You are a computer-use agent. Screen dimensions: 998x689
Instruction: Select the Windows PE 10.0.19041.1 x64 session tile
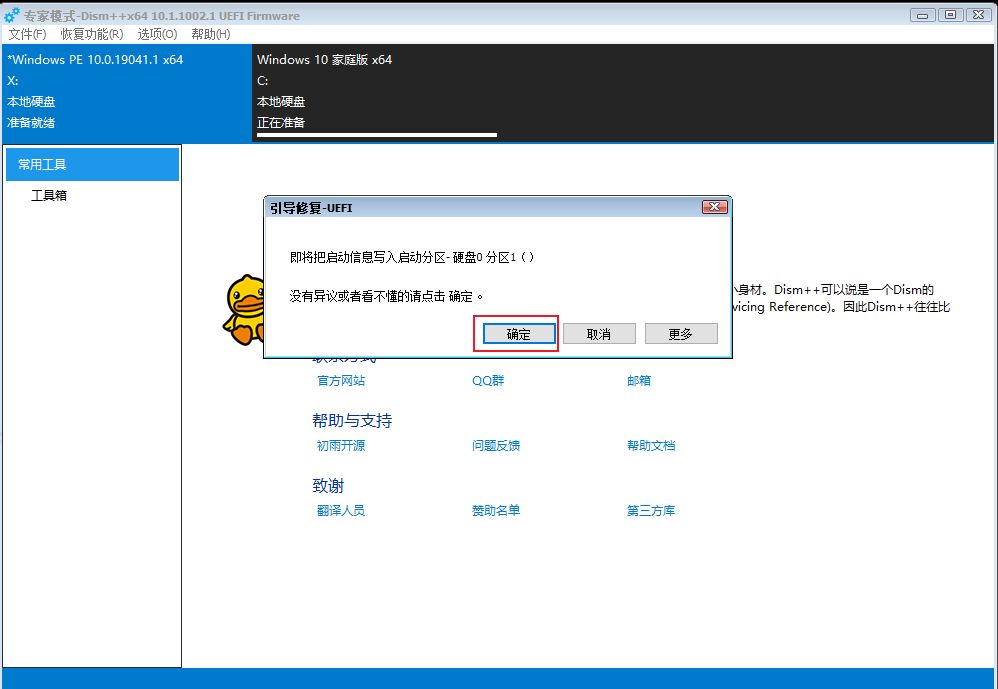tap(126, 92)
